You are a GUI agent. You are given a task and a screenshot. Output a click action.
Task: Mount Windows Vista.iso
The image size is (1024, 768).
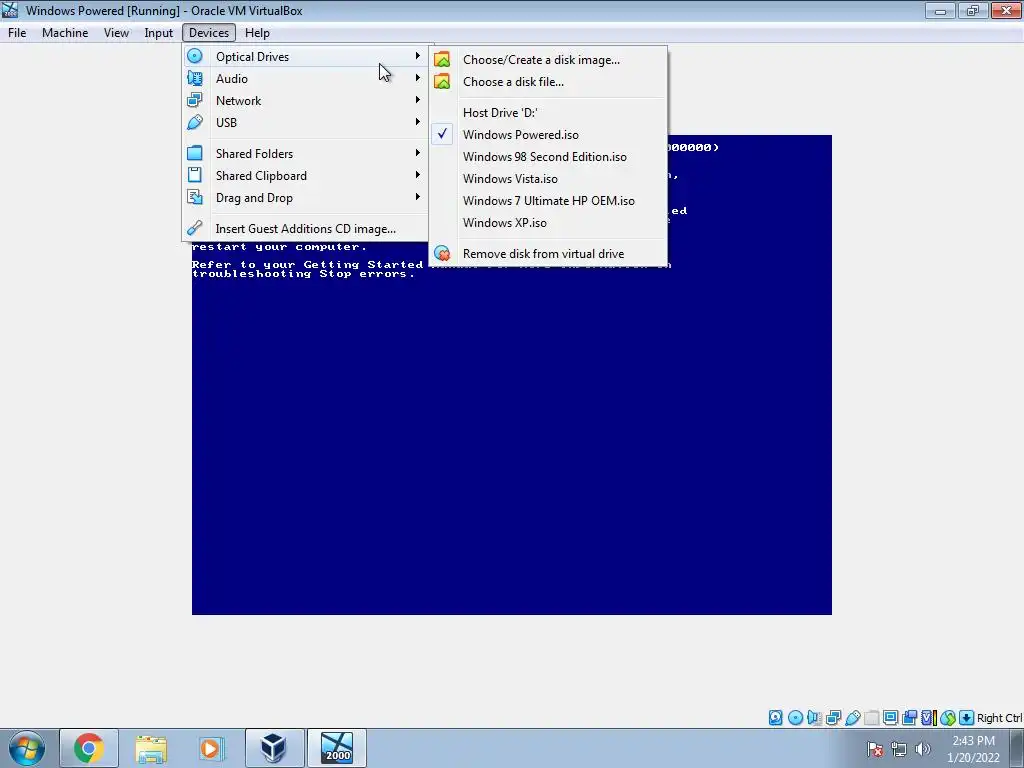(549, 178)
